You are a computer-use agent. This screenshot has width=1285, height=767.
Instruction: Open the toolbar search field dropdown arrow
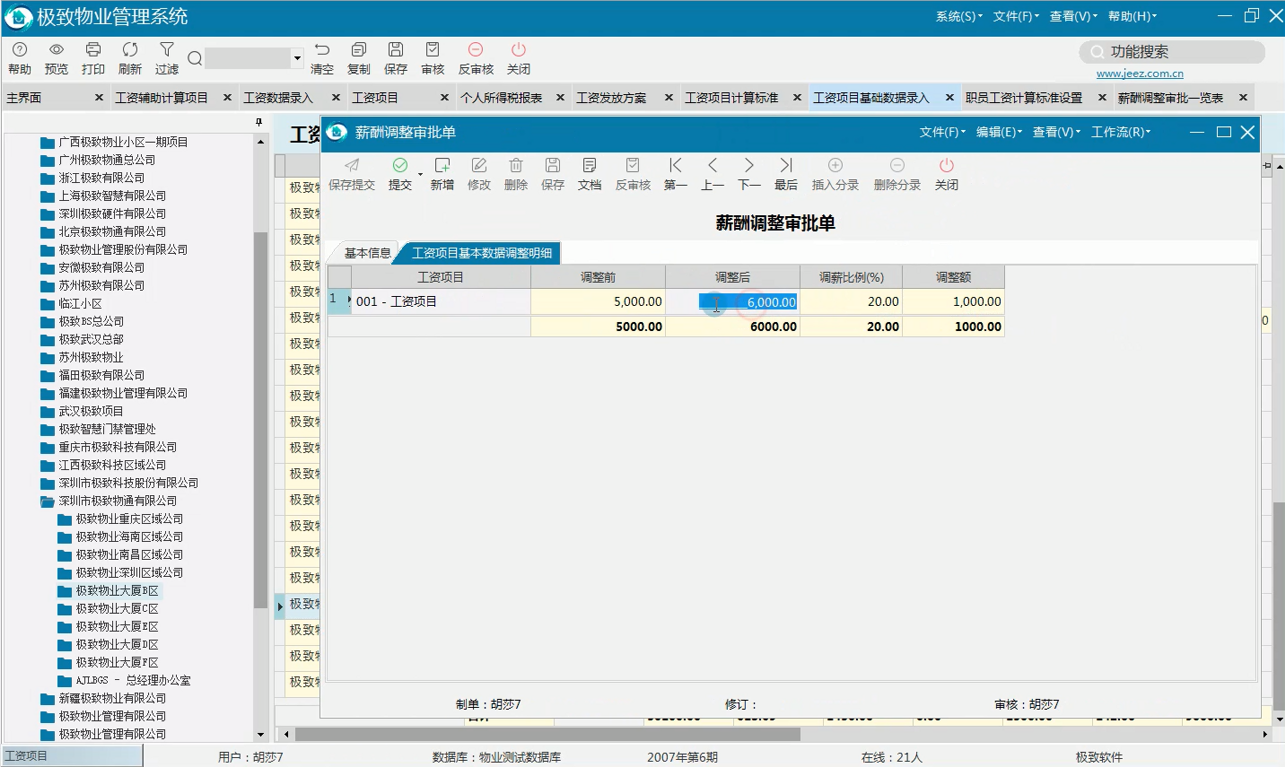click(297, 59)
